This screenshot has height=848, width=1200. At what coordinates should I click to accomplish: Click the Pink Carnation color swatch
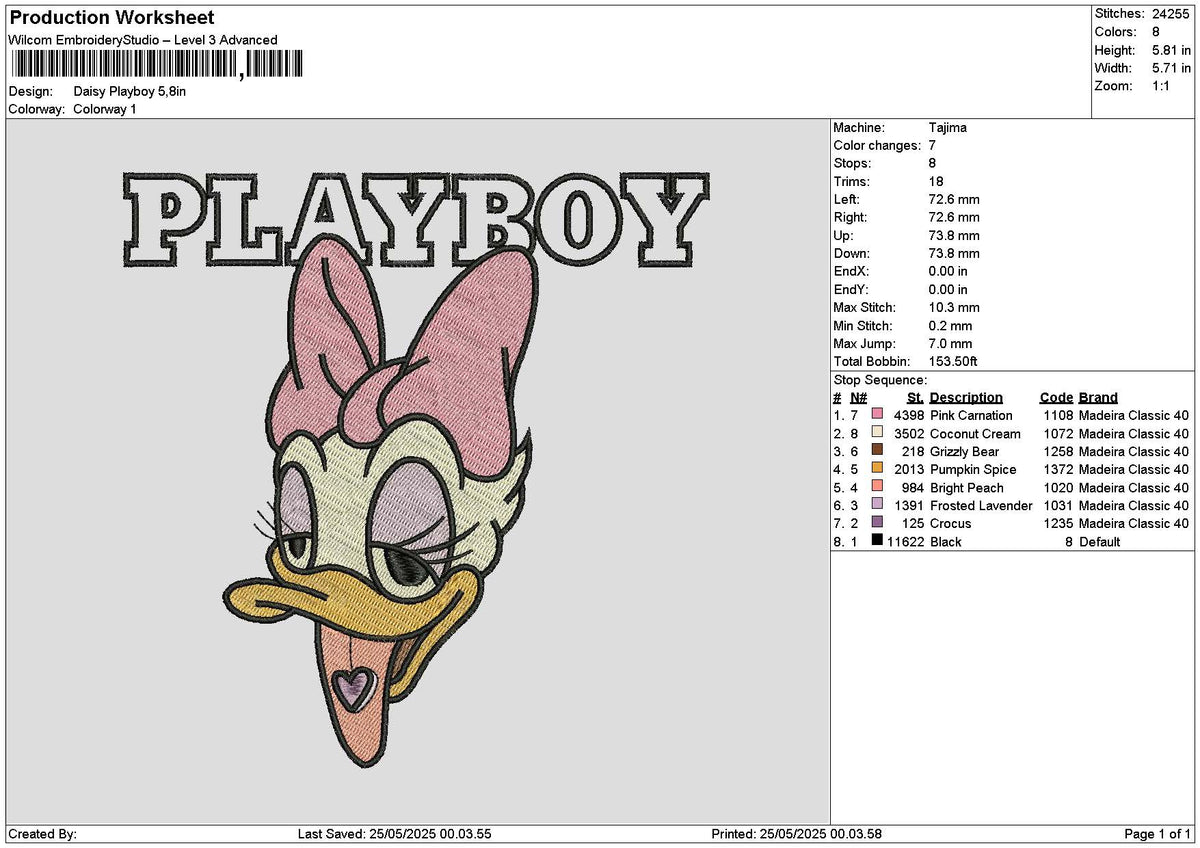pyautogui.click(x=877, y=415)
